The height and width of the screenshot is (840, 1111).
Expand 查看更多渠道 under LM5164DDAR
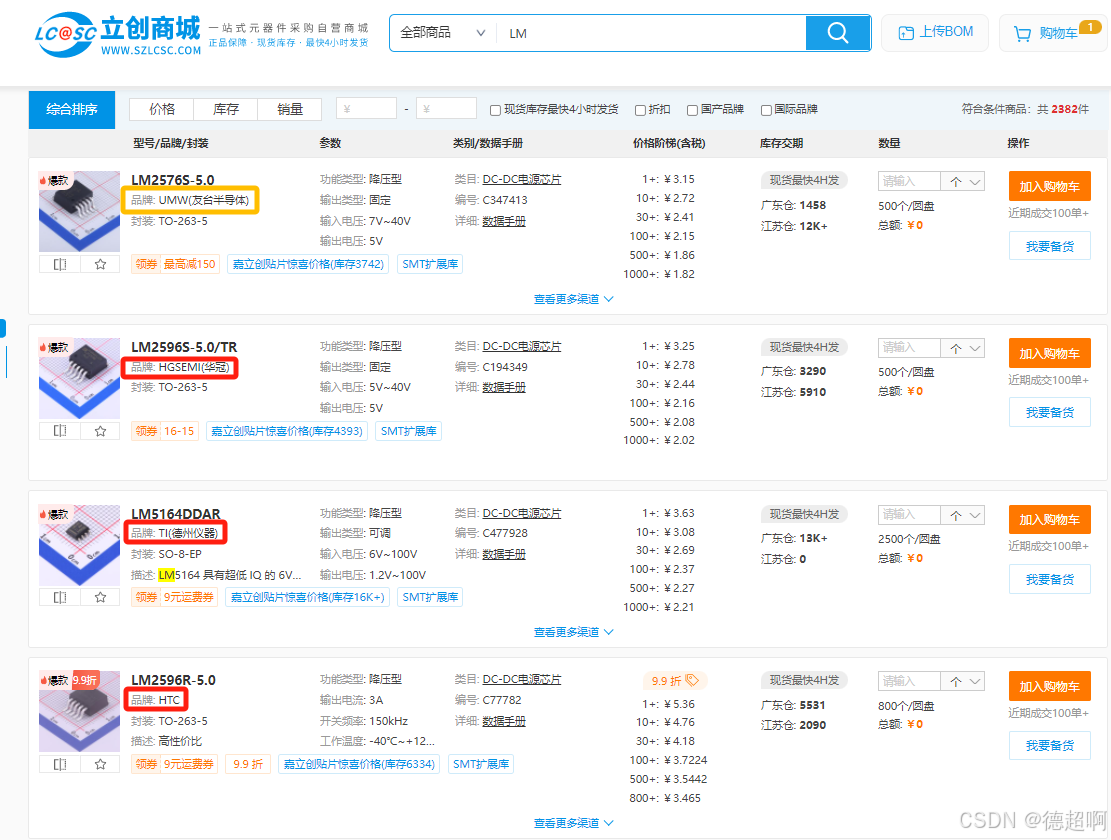573,632
